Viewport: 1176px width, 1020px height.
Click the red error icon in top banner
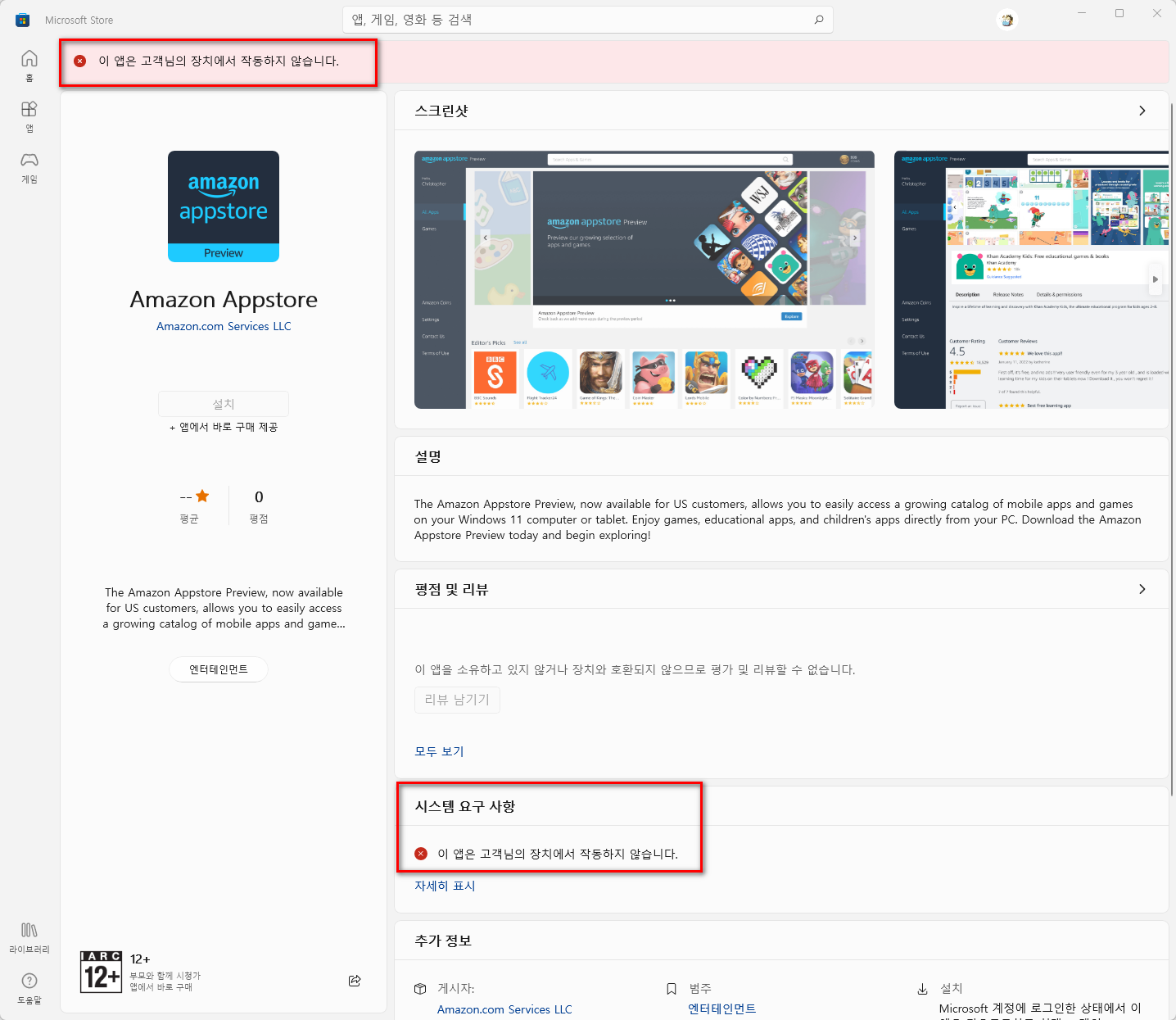80,61
